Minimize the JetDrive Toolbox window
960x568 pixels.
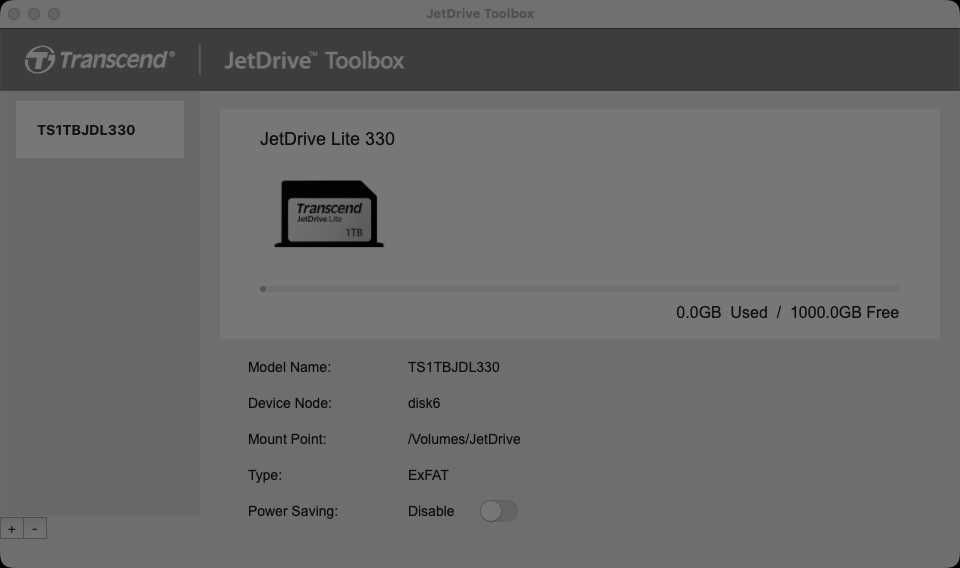click(34, 13)
